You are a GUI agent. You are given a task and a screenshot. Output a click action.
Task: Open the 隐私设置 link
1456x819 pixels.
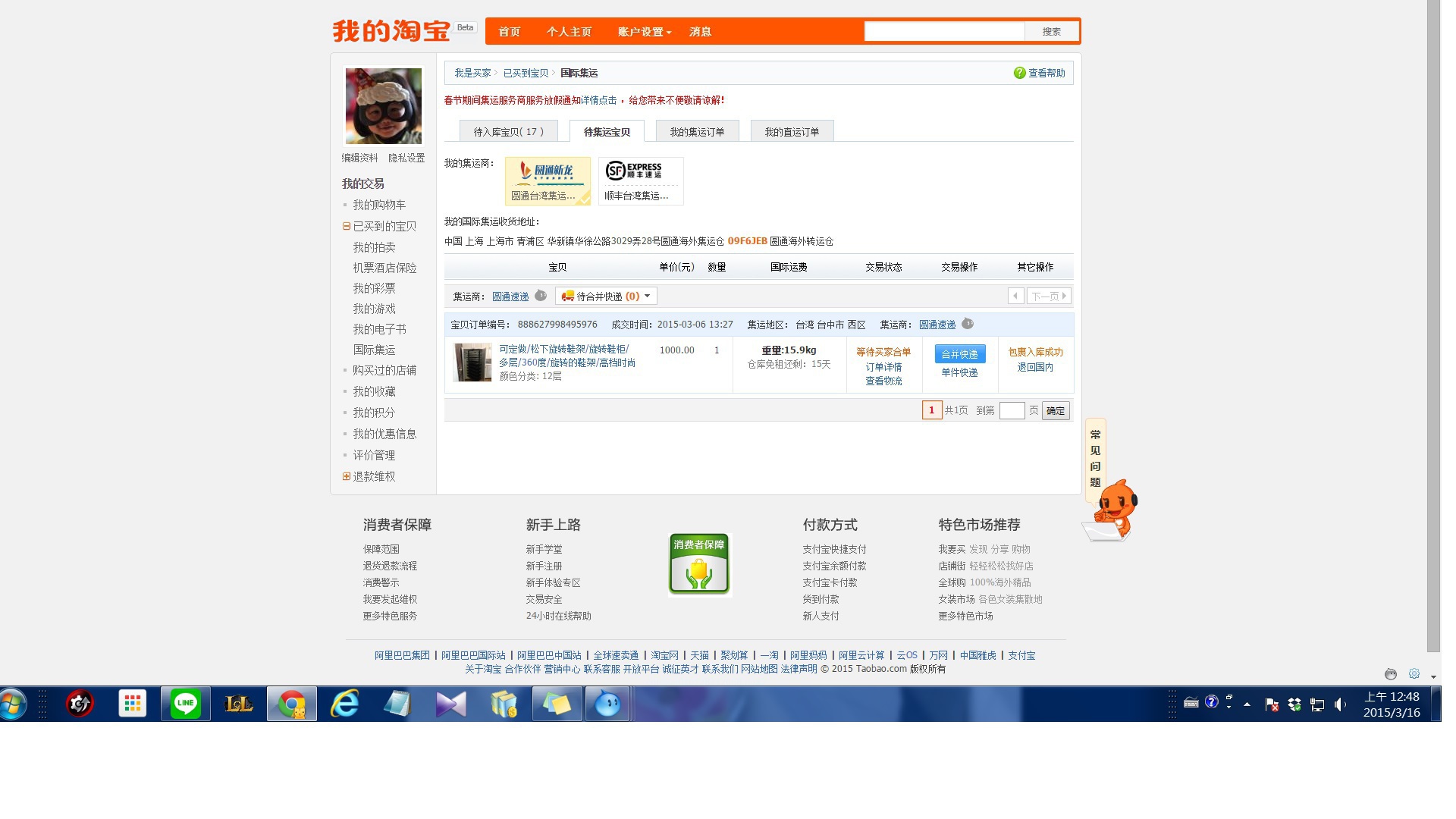coord(406,158)
